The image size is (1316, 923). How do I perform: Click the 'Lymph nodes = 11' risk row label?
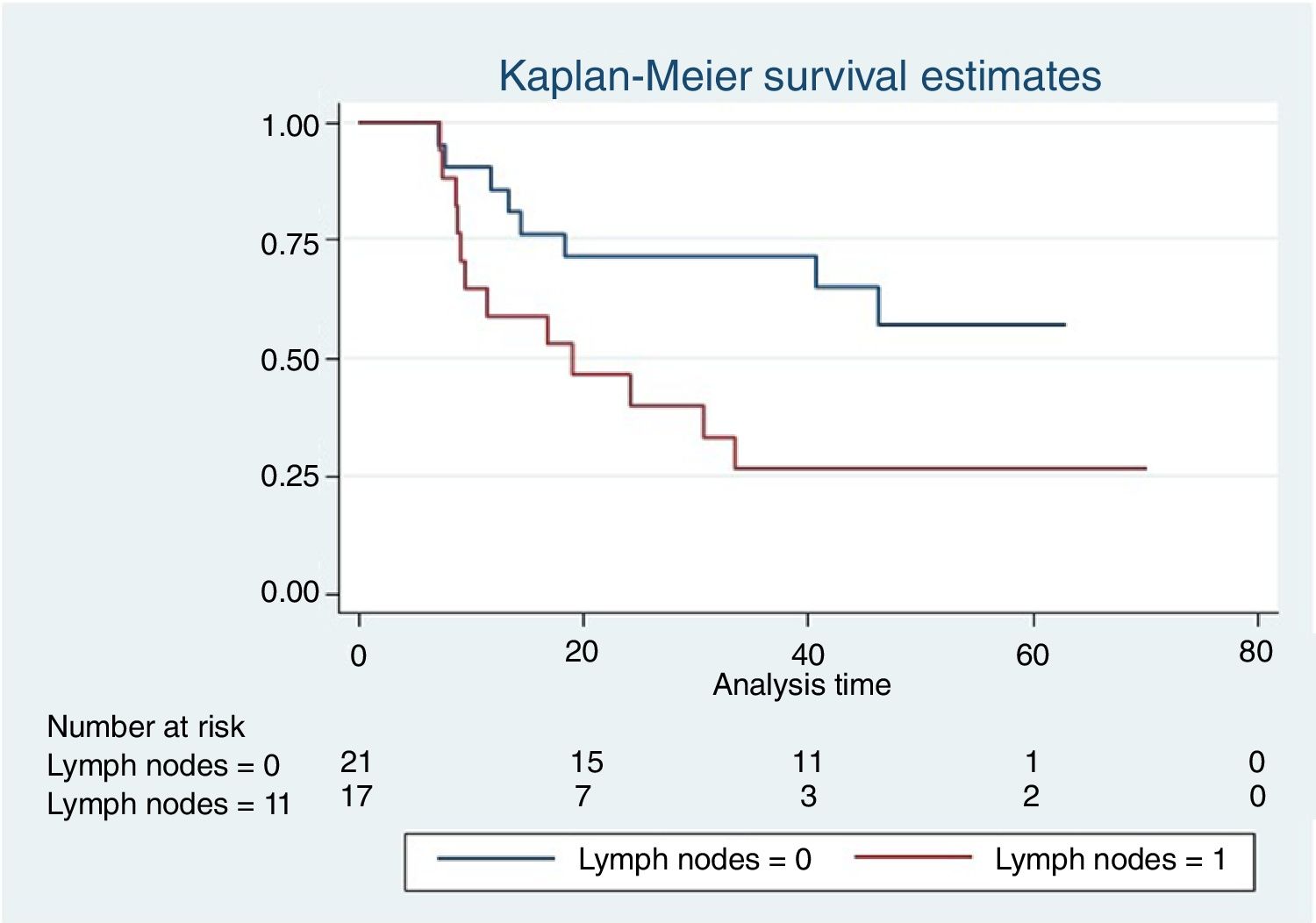pos(168,804)
